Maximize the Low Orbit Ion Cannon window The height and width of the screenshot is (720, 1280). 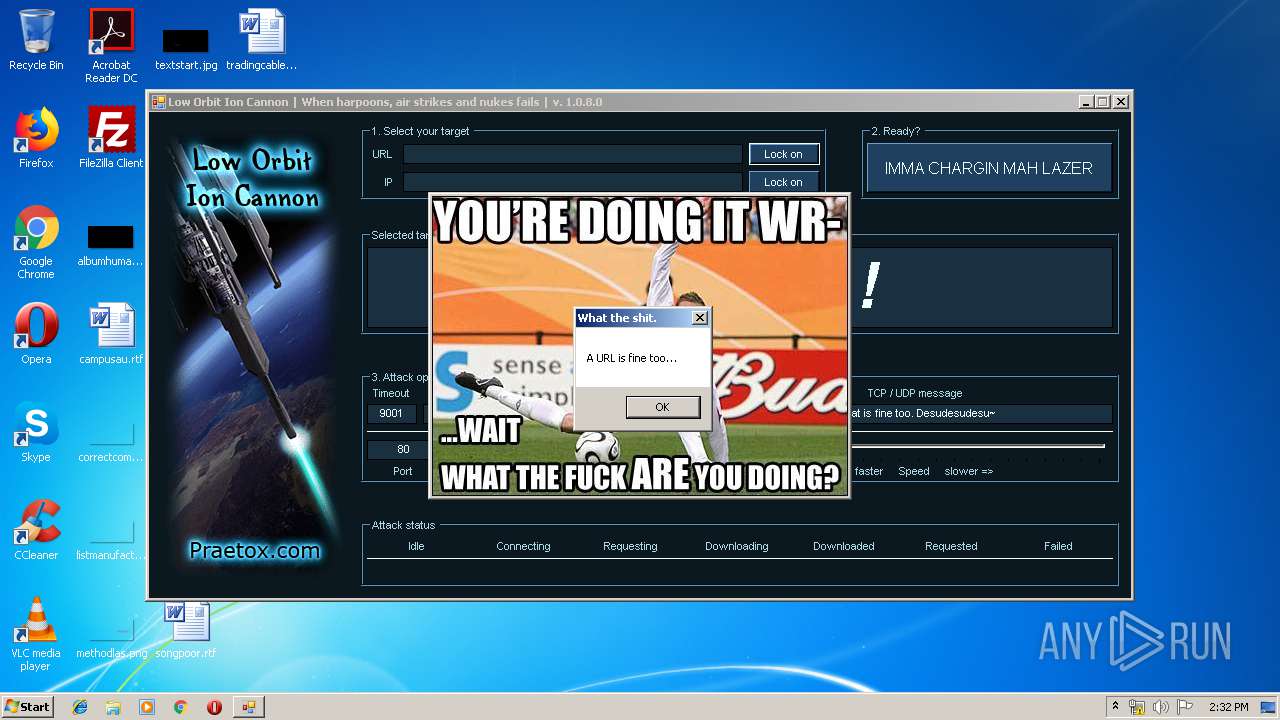click(1103, 102)
